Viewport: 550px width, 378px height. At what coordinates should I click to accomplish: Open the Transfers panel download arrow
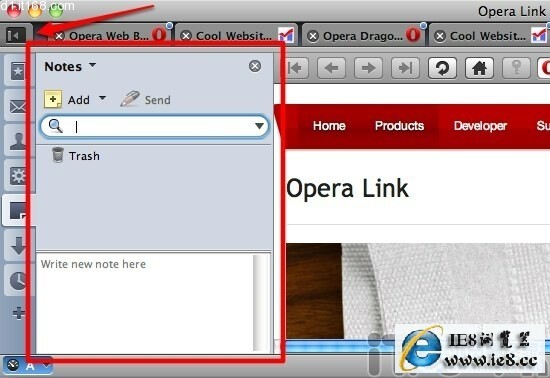click(x=18, y=245)
